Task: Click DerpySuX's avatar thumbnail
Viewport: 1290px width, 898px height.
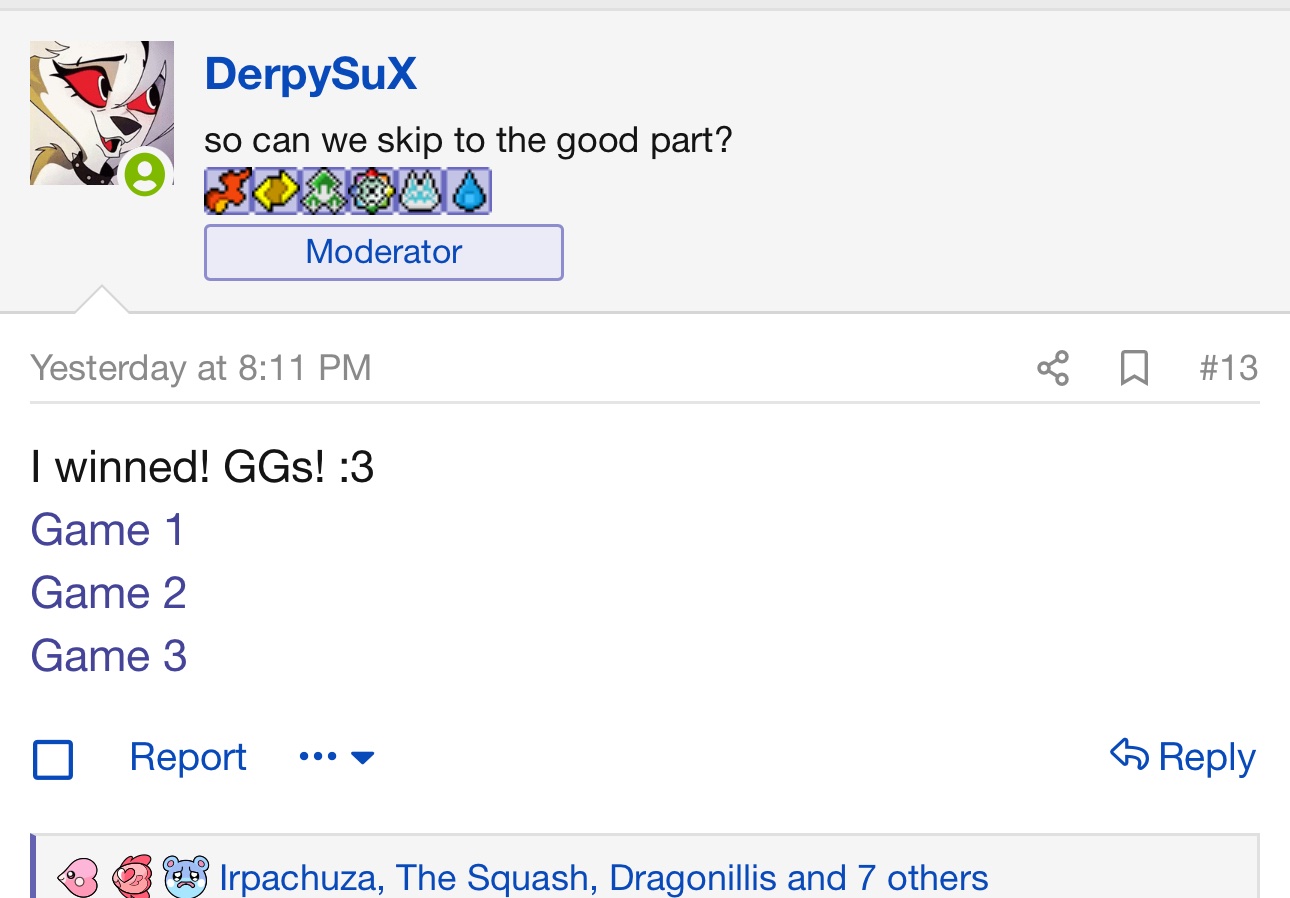Action: [x=102, y=113]
